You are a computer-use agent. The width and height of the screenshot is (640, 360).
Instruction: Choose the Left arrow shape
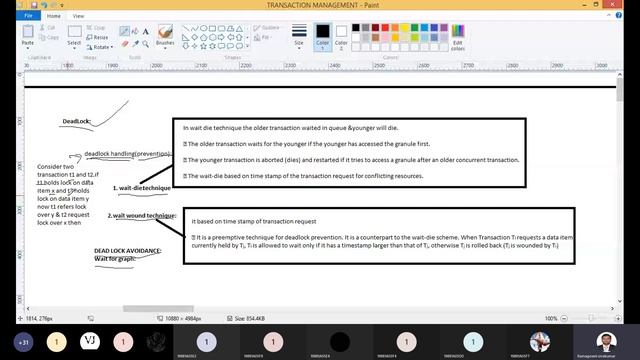coord(231,38)
